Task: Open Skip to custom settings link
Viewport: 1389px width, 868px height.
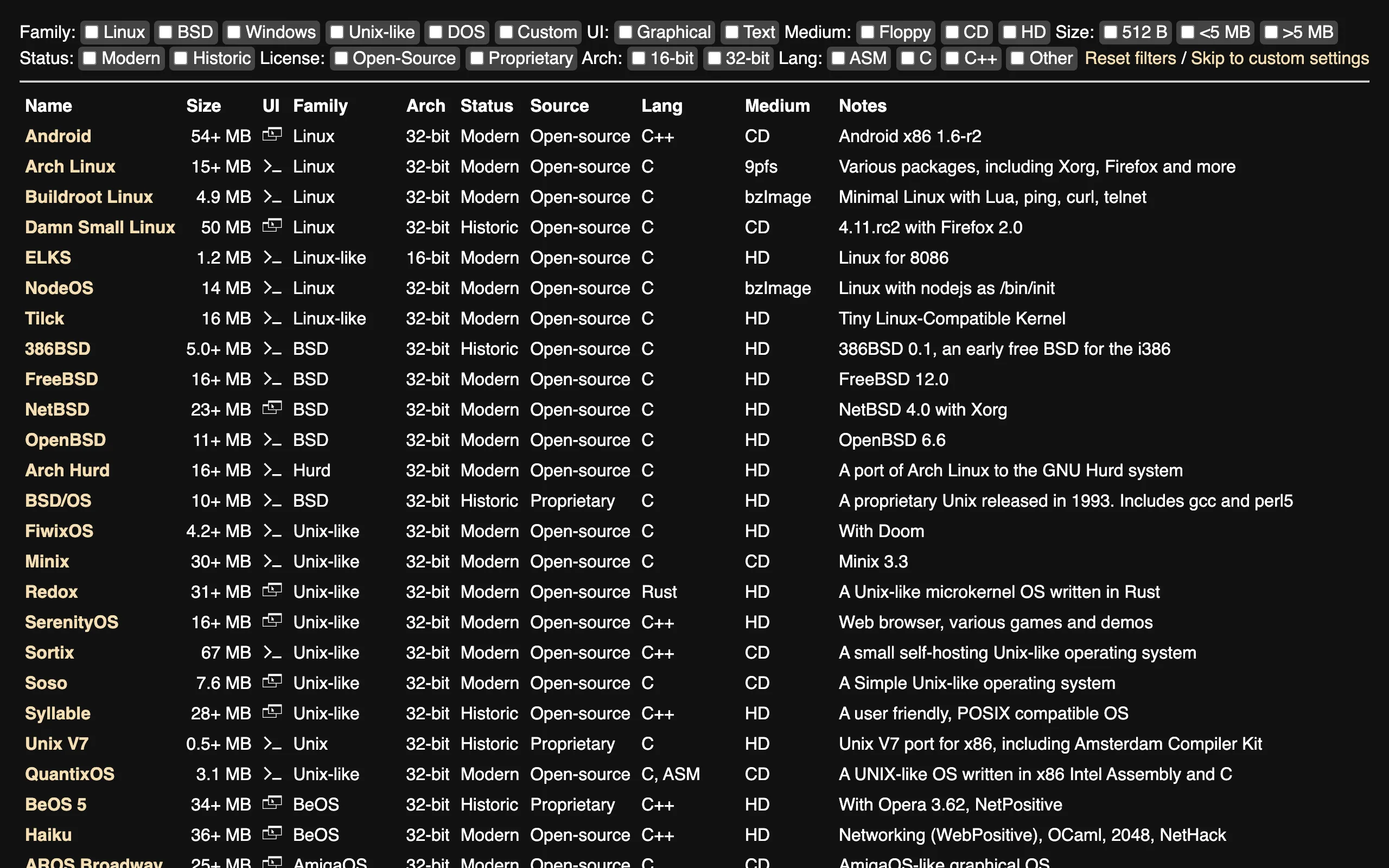Action: point(1280,58)
